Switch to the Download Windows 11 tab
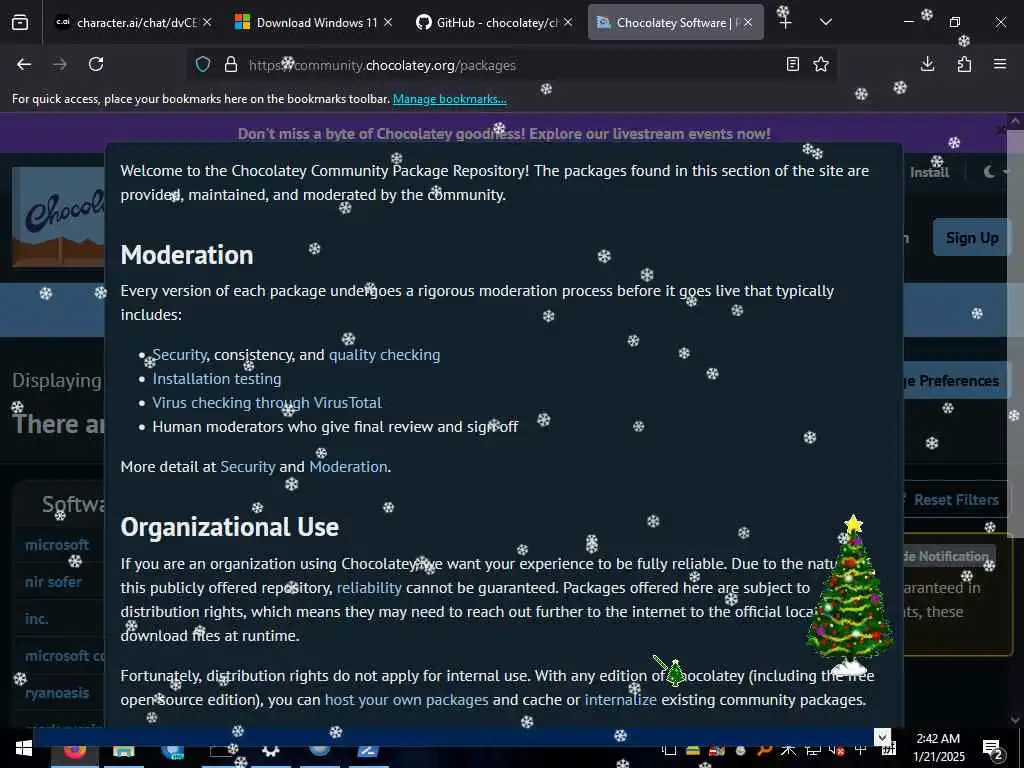 click(314, 22)
